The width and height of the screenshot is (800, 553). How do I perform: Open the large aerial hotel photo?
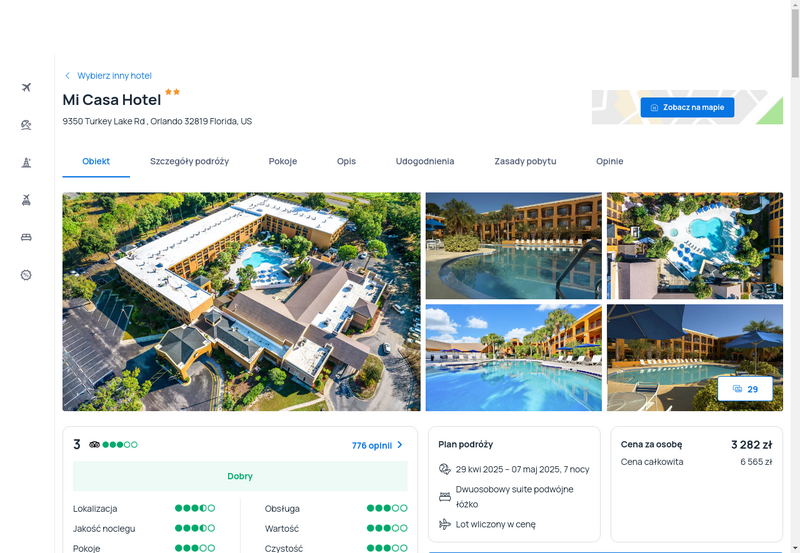tap(241, 301)
